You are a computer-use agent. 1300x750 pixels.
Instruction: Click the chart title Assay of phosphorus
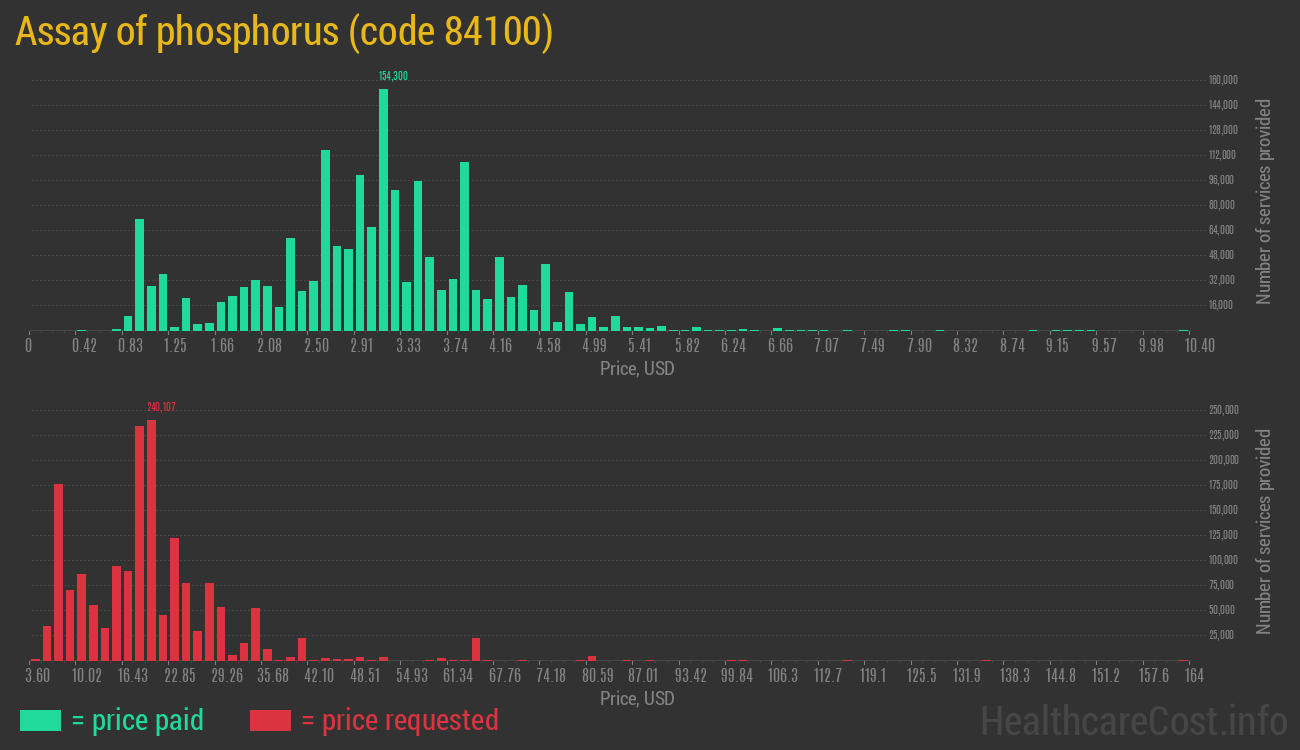pos(284,32)
